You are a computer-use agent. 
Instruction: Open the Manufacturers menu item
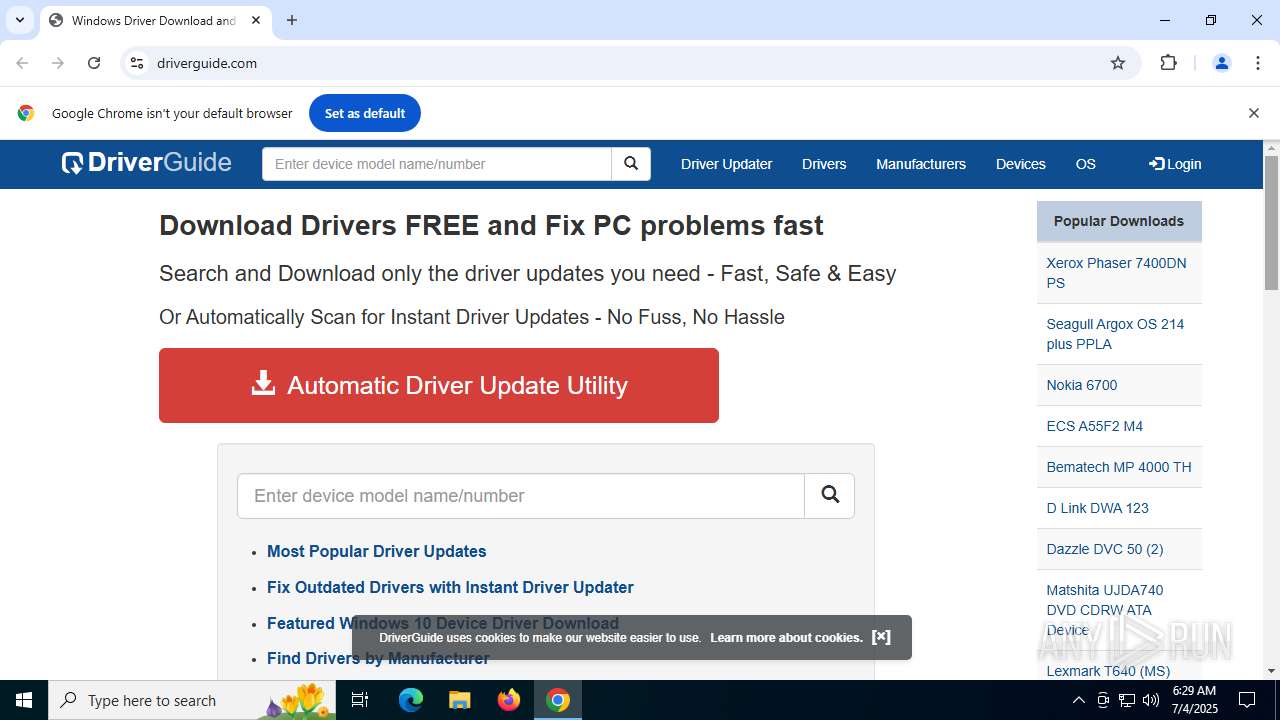(x=921, y=164)
